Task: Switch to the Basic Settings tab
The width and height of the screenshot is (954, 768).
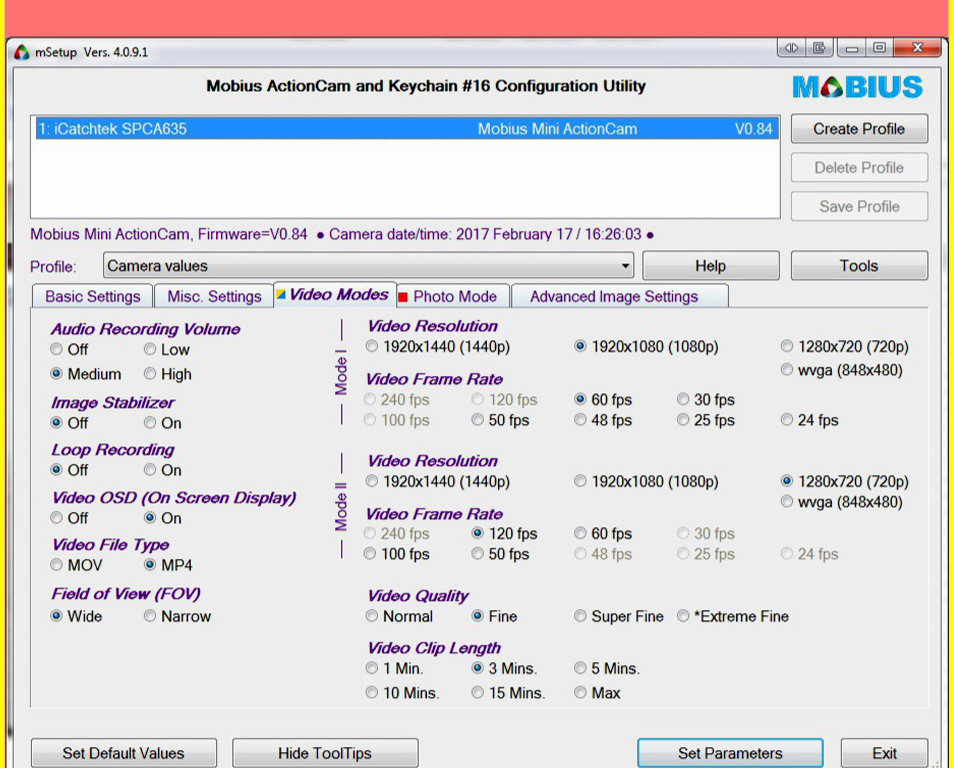Action: [92, 296]
